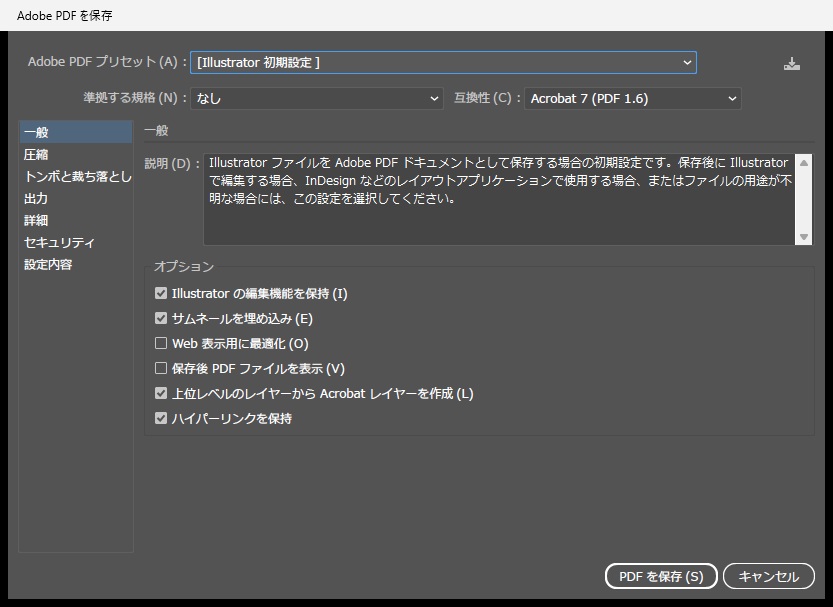The width and height of the screenshot is (833, 607).
Task: Click the PDF を保存 button
Action: 661,576
